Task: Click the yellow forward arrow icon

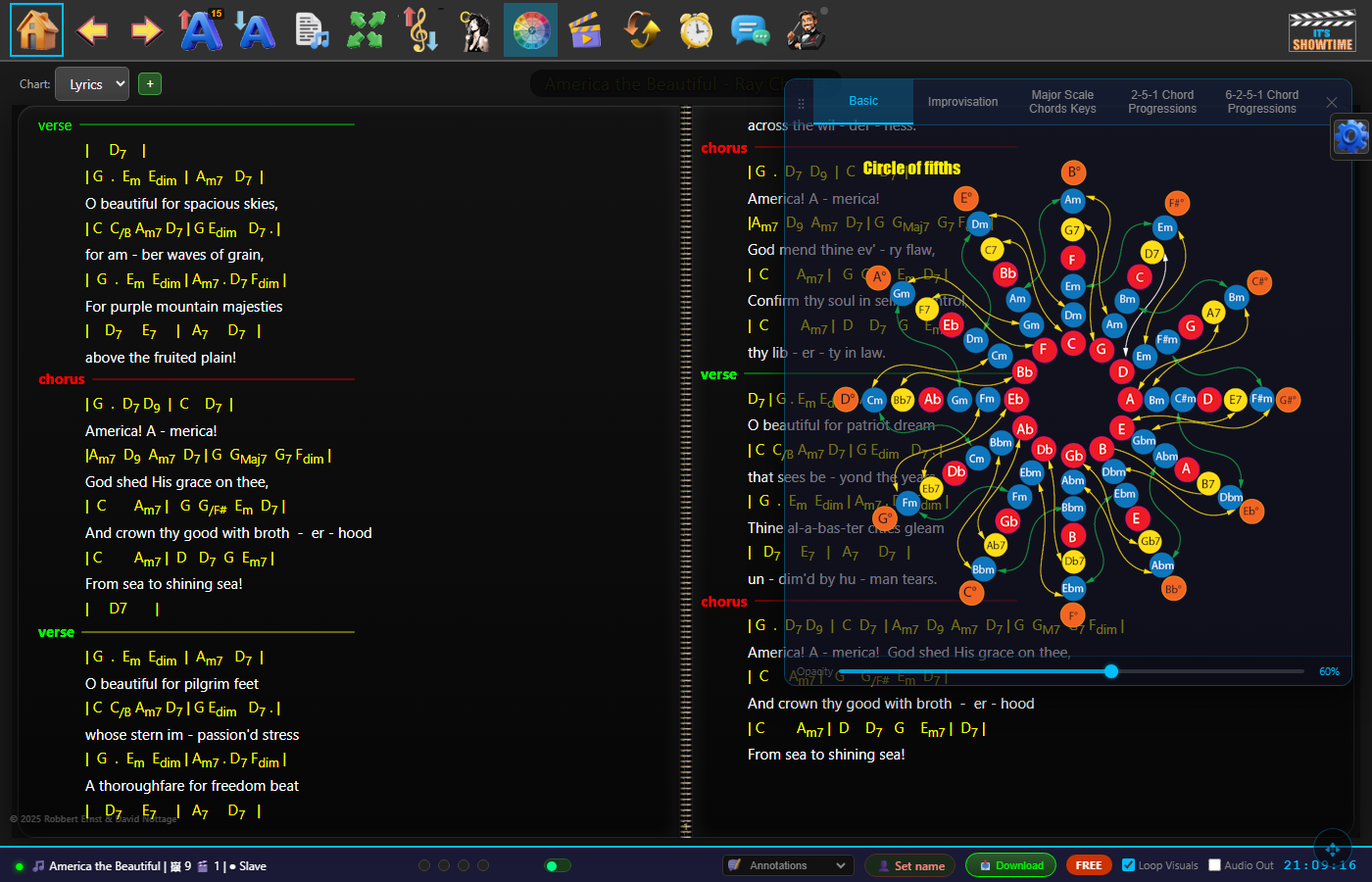Action: click(146, 30)
